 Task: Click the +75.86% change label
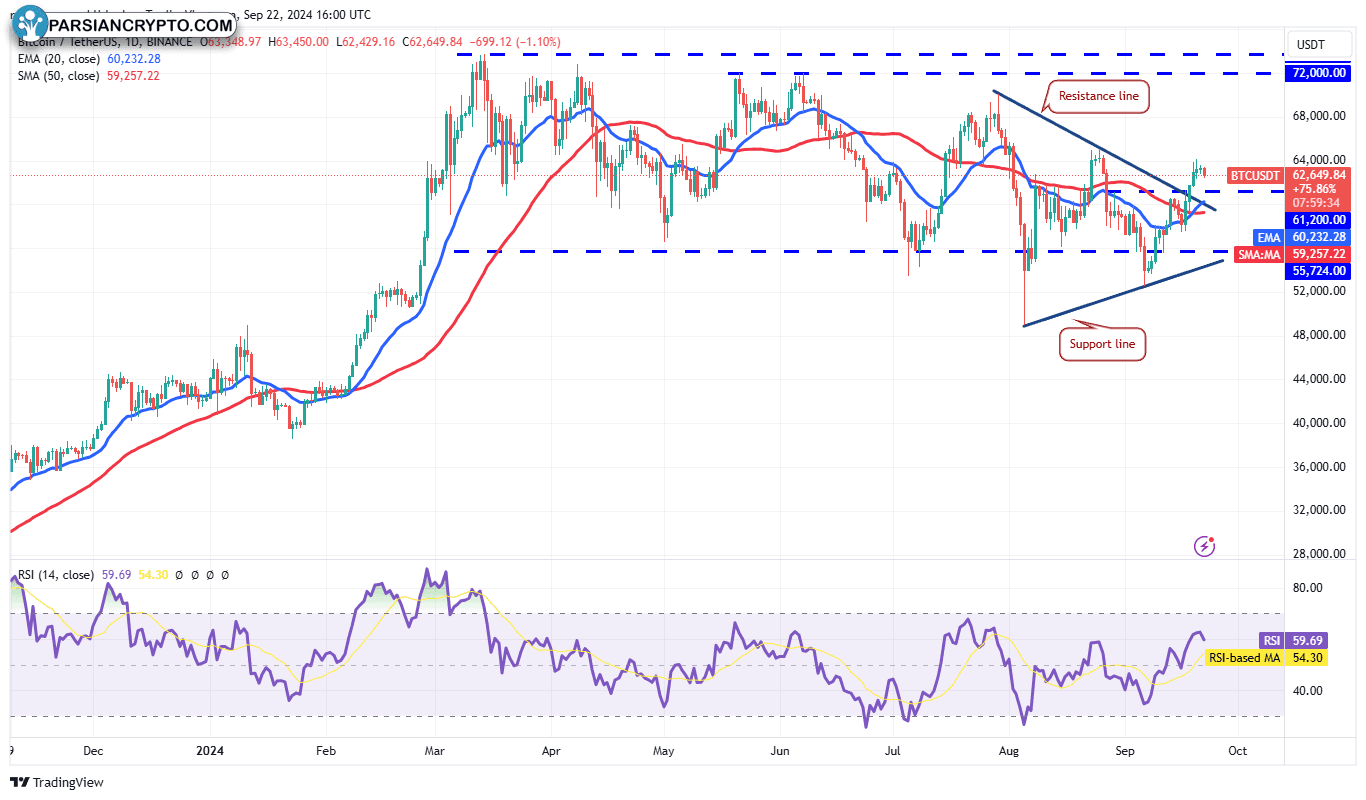(x=1314, y=188)
